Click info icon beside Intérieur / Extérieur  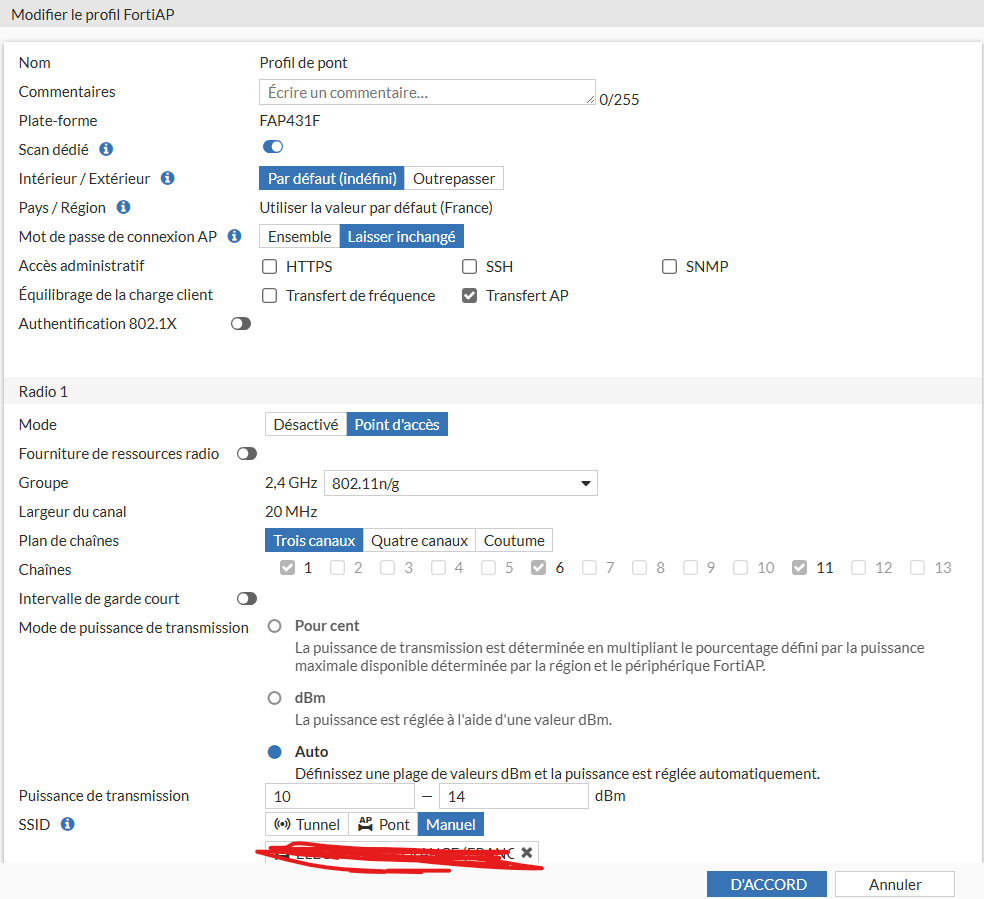(x=168, y=178)
